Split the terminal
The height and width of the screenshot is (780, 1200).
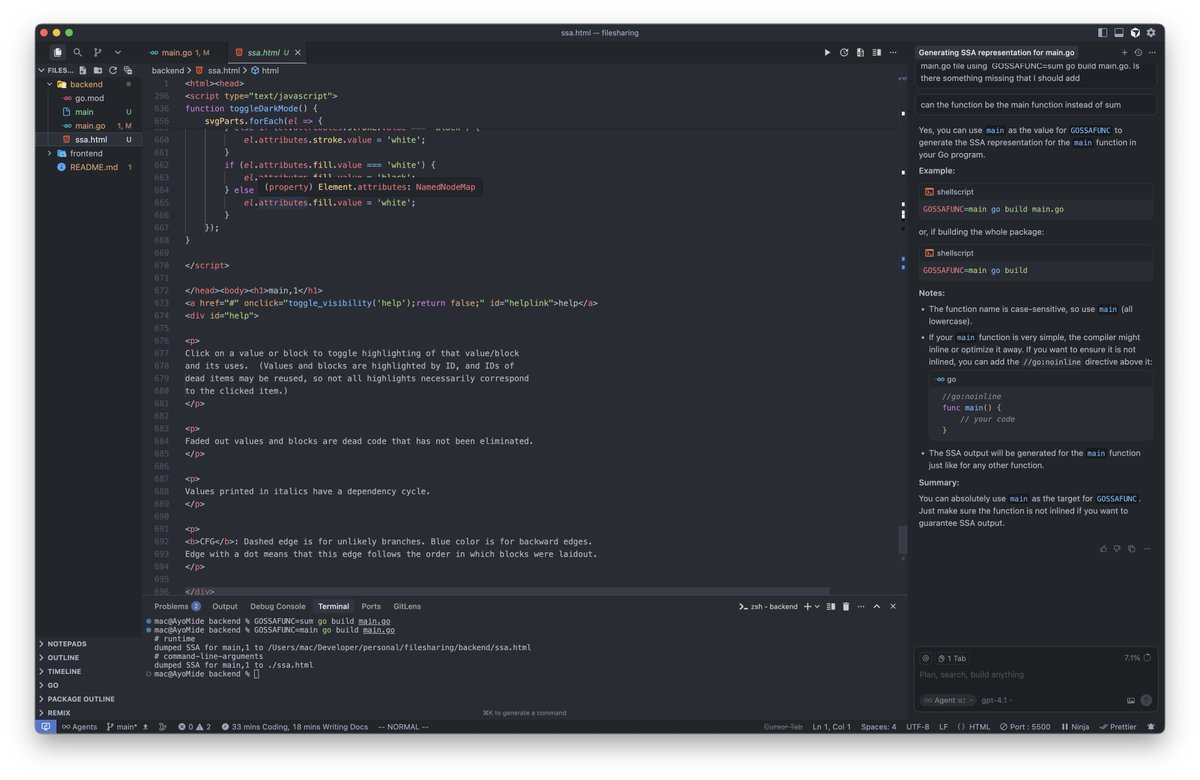[x=831, y=606]
